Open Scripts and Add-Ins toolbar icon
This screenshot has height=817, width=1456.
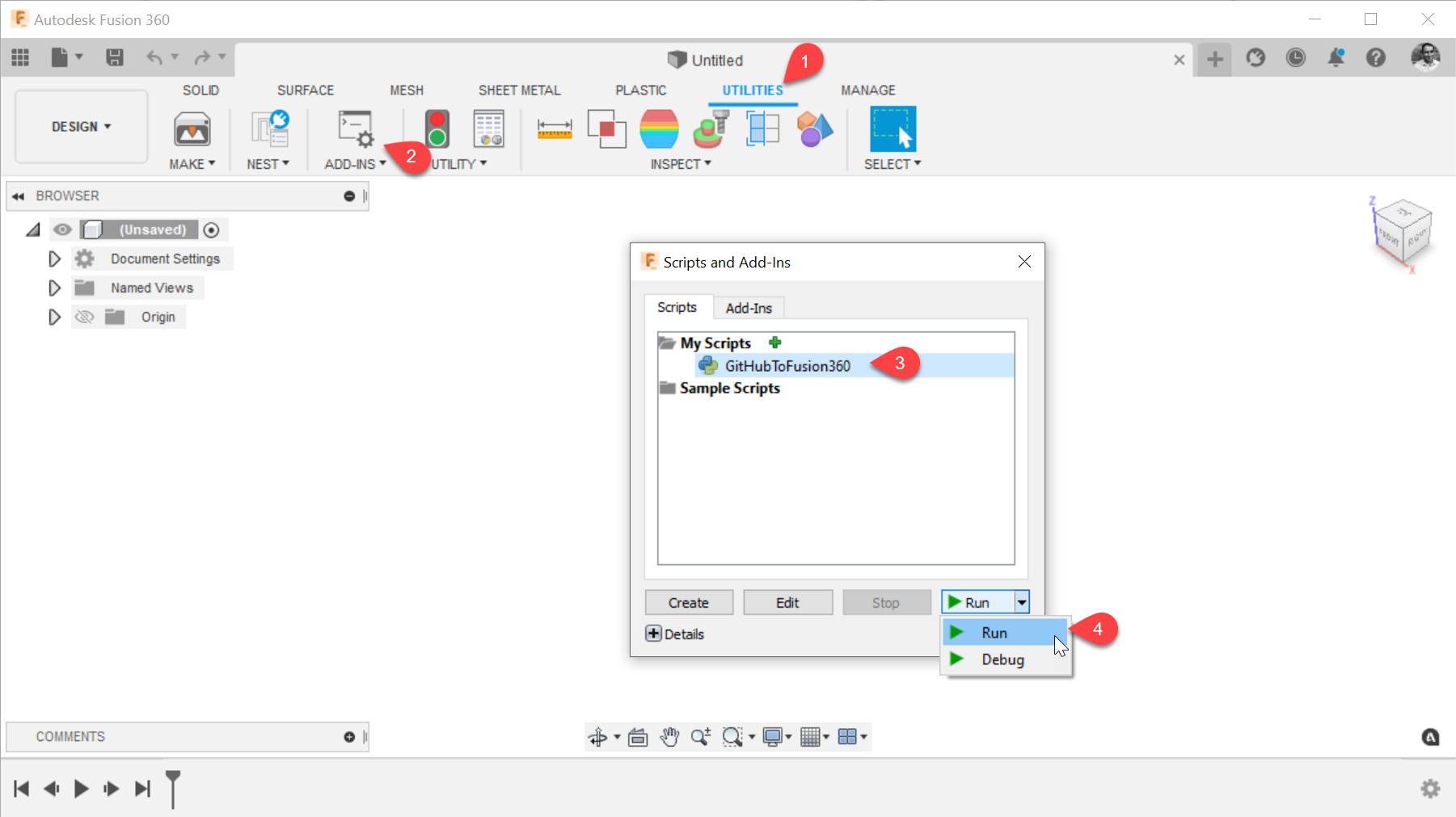pyautogui.click(x=356, y=129)
